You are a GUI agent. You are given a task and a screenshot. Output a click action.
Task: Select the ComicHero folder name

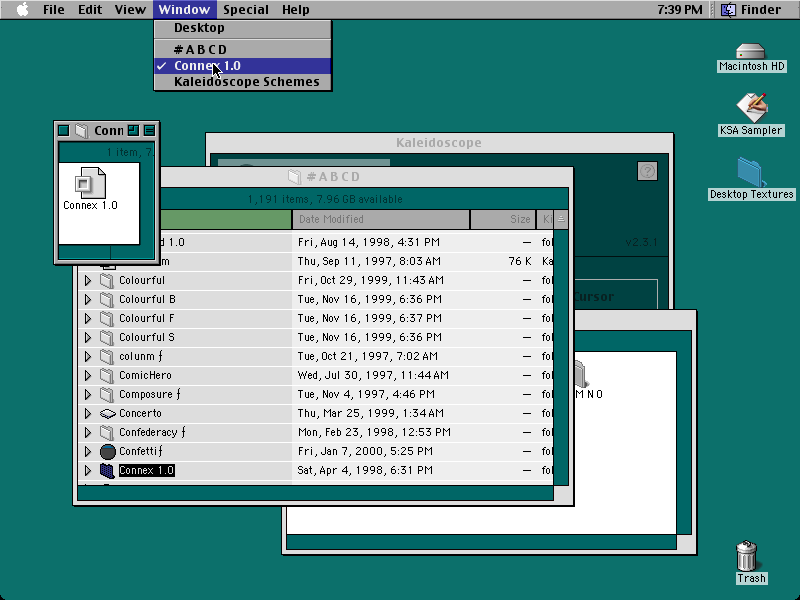[145, 376]
